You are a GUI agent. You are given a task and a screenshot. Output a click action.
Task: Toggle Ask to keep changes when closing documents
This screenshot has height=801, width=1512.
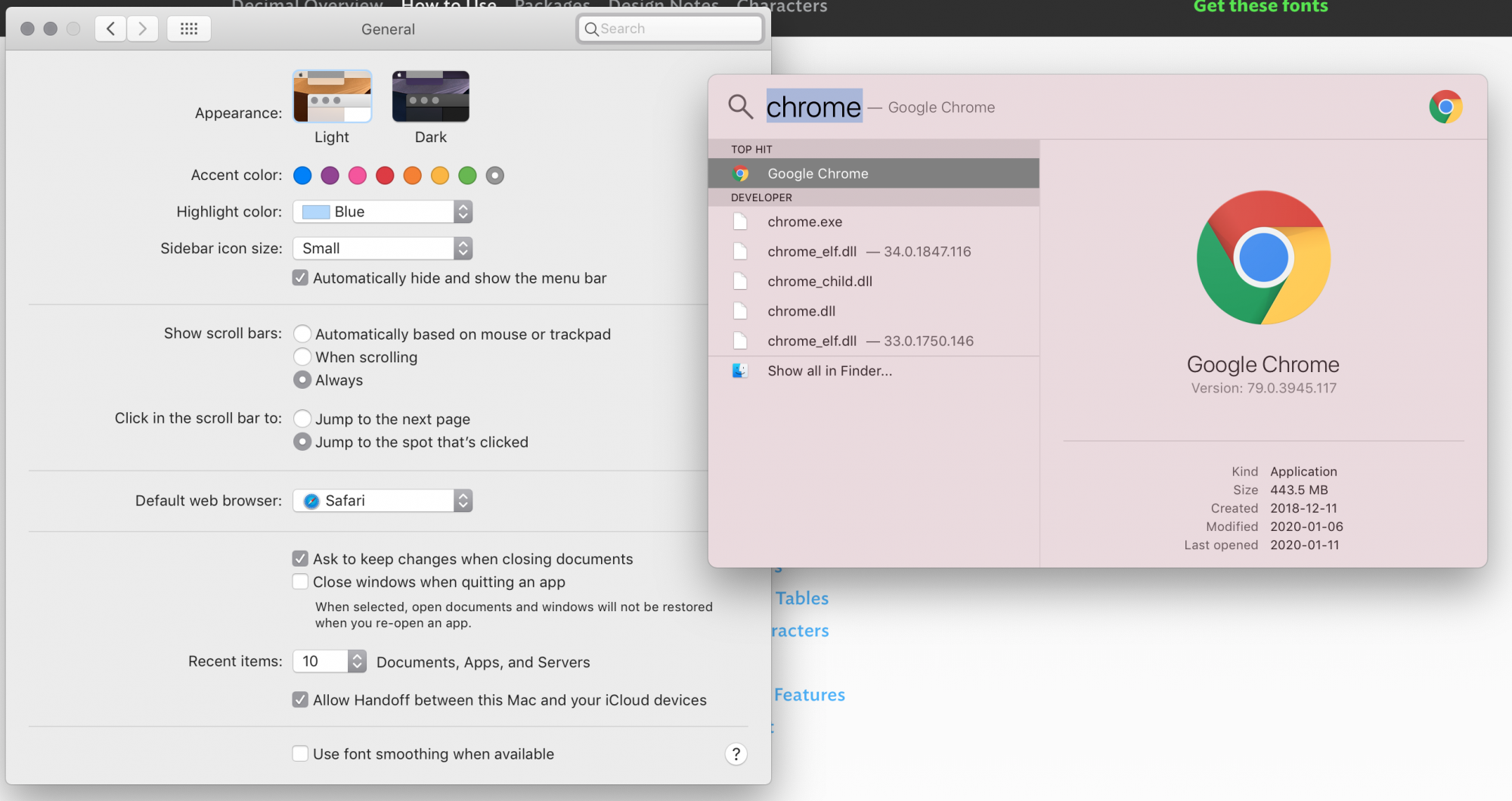pos(300,558)
